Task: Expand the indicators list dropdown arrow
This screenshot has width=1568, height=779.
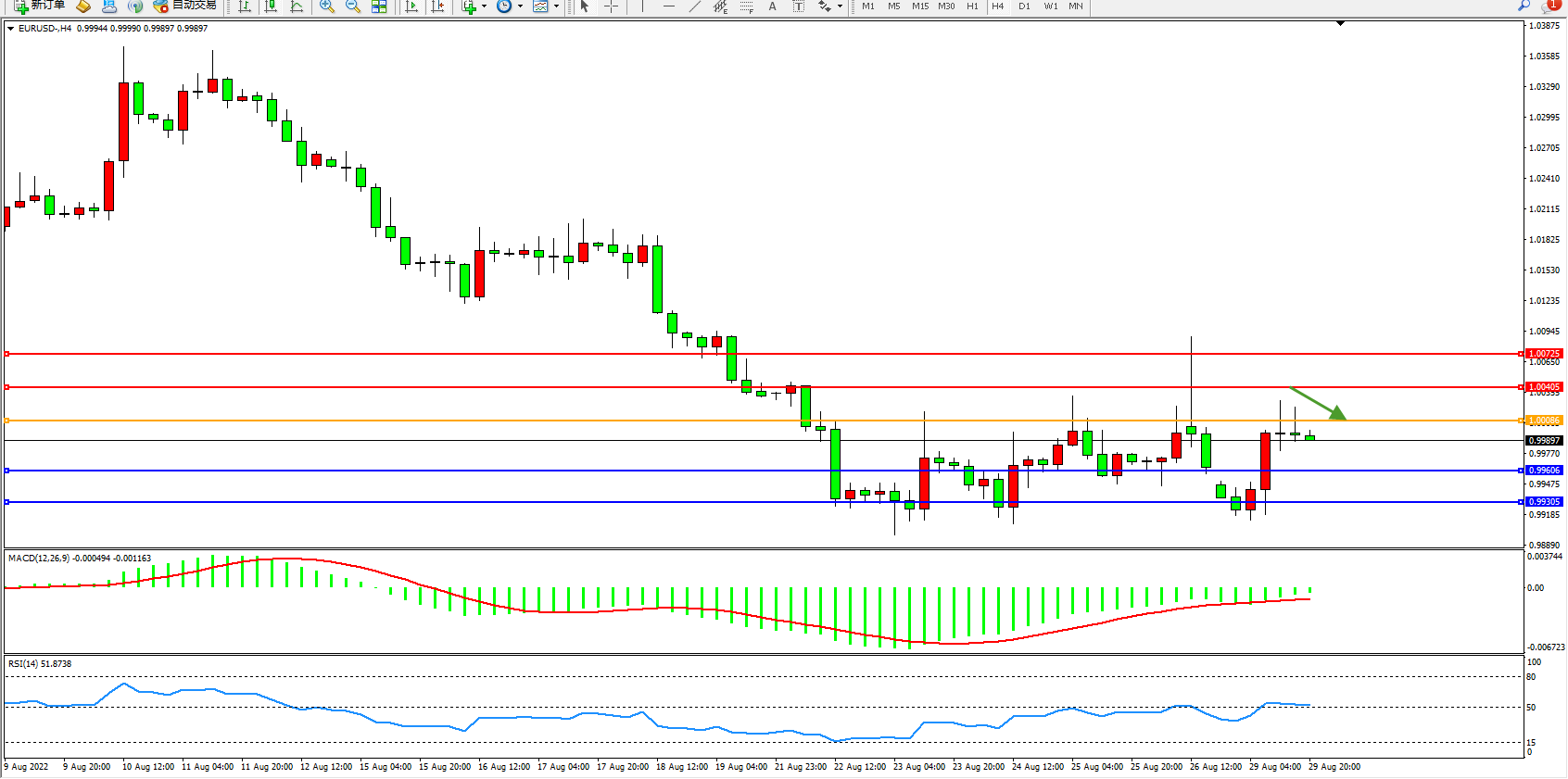Action: (484, 6)
